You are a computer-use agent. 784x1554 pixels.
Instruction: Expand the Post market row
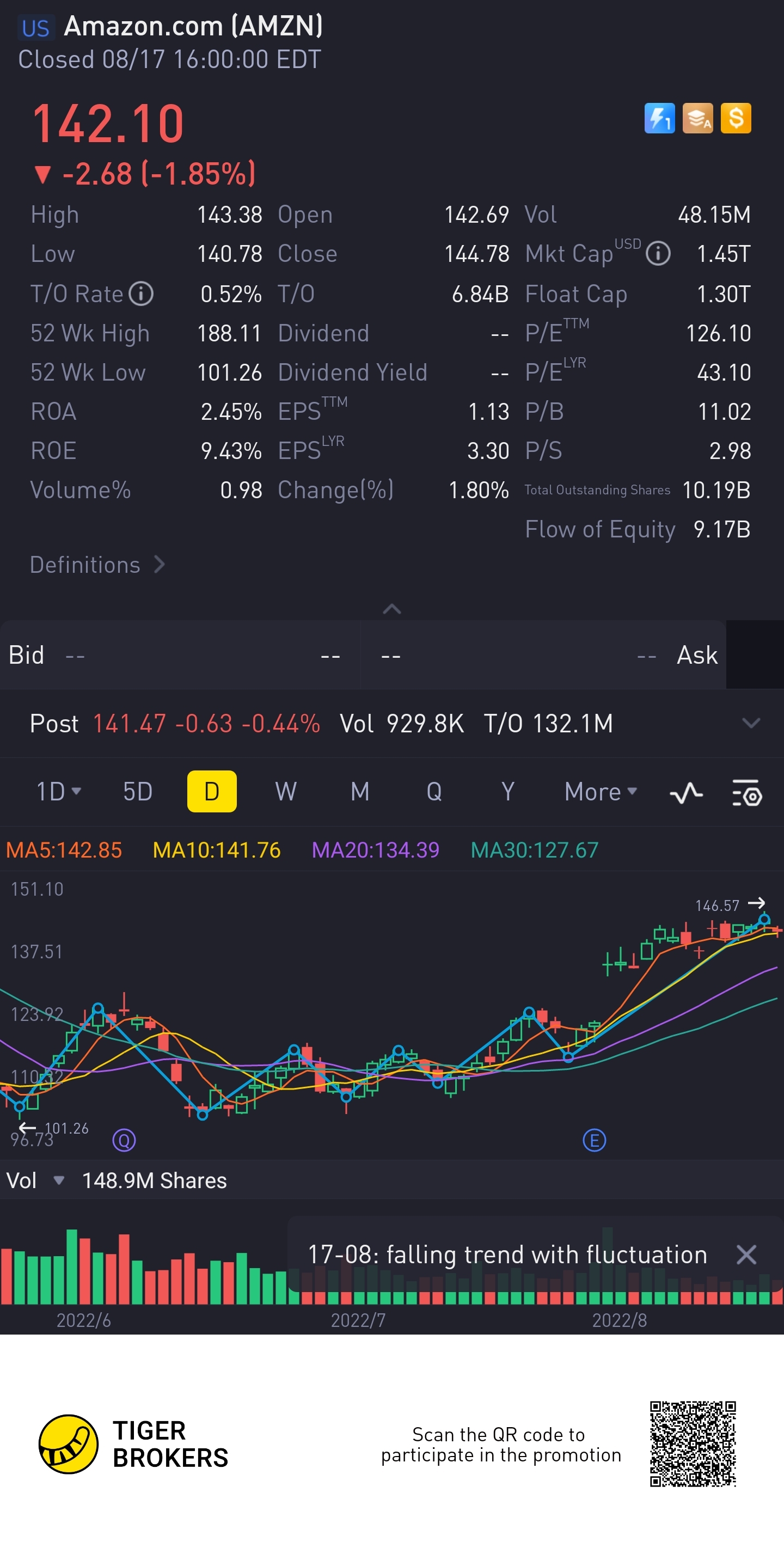point(751,723)
